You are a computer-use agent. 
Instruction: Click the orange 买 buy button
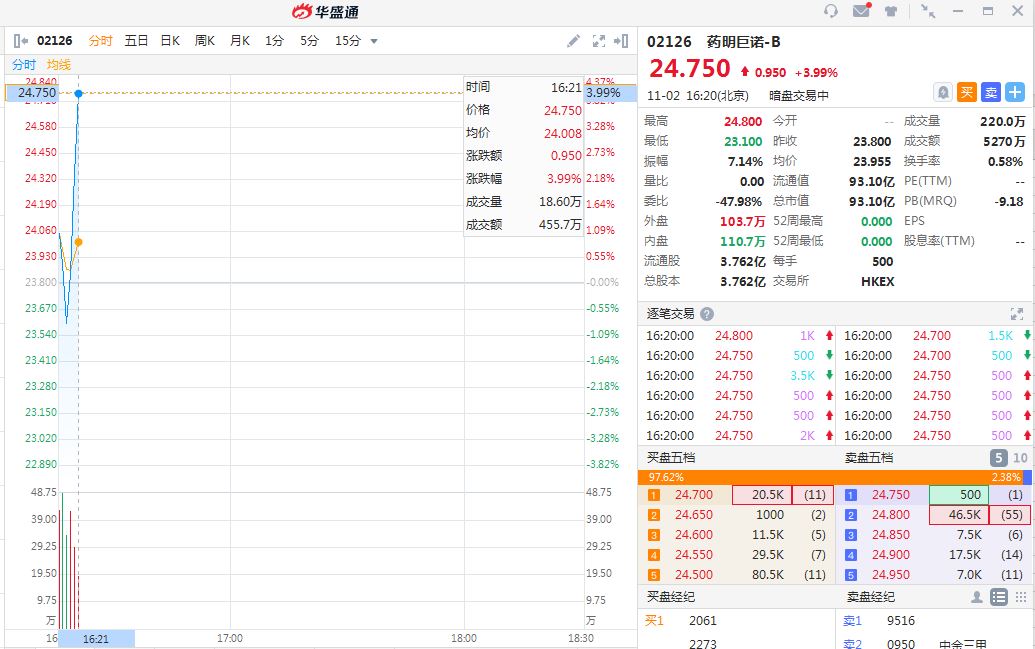click(x=967, y=92)
